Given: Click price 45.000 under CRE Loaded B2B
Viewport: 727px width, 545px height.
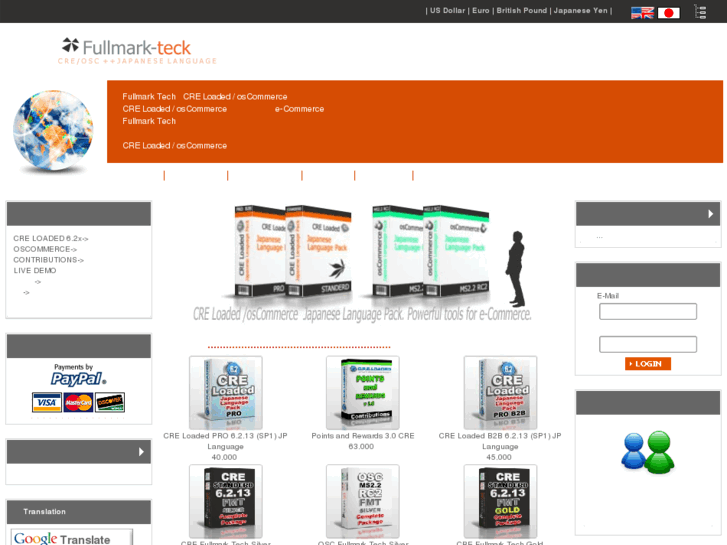Looking at the screenshot, I should point(499,457).
